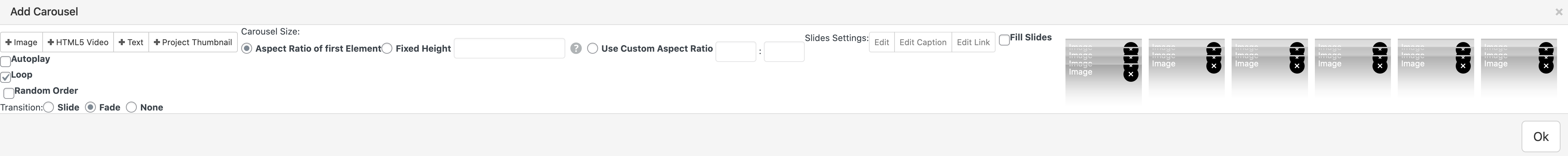The width and height of the screenshot is (1568, 156).
Task: Select Use Custom Aspect Ratio
Action: (592, 48)
